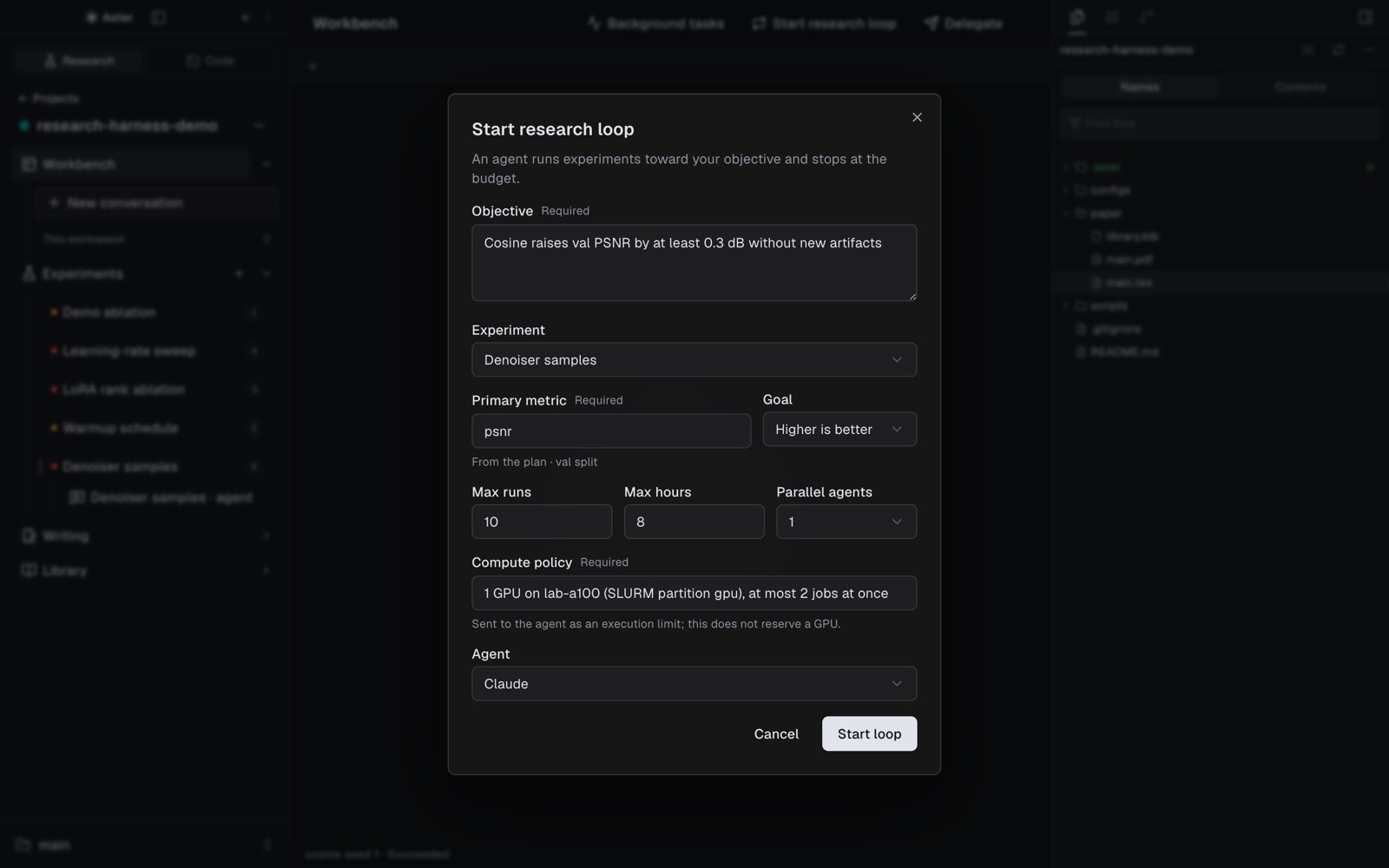Click the Max hours field
The image size is (1389, 868).
[x=694, y=522]
